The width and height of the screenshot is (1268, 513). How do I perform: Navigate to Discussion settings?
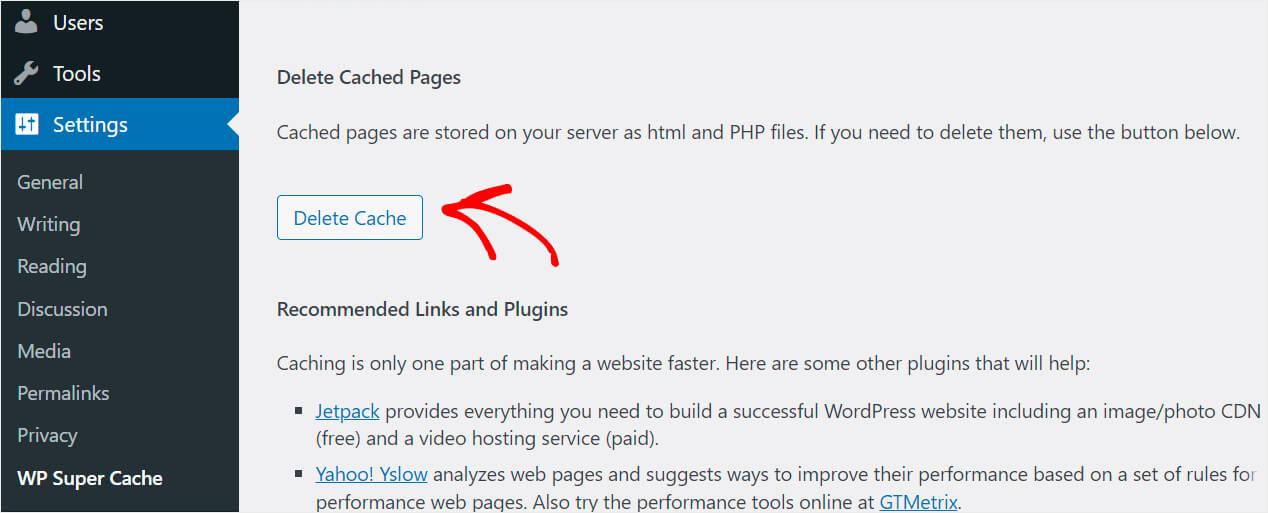point(62,309)
